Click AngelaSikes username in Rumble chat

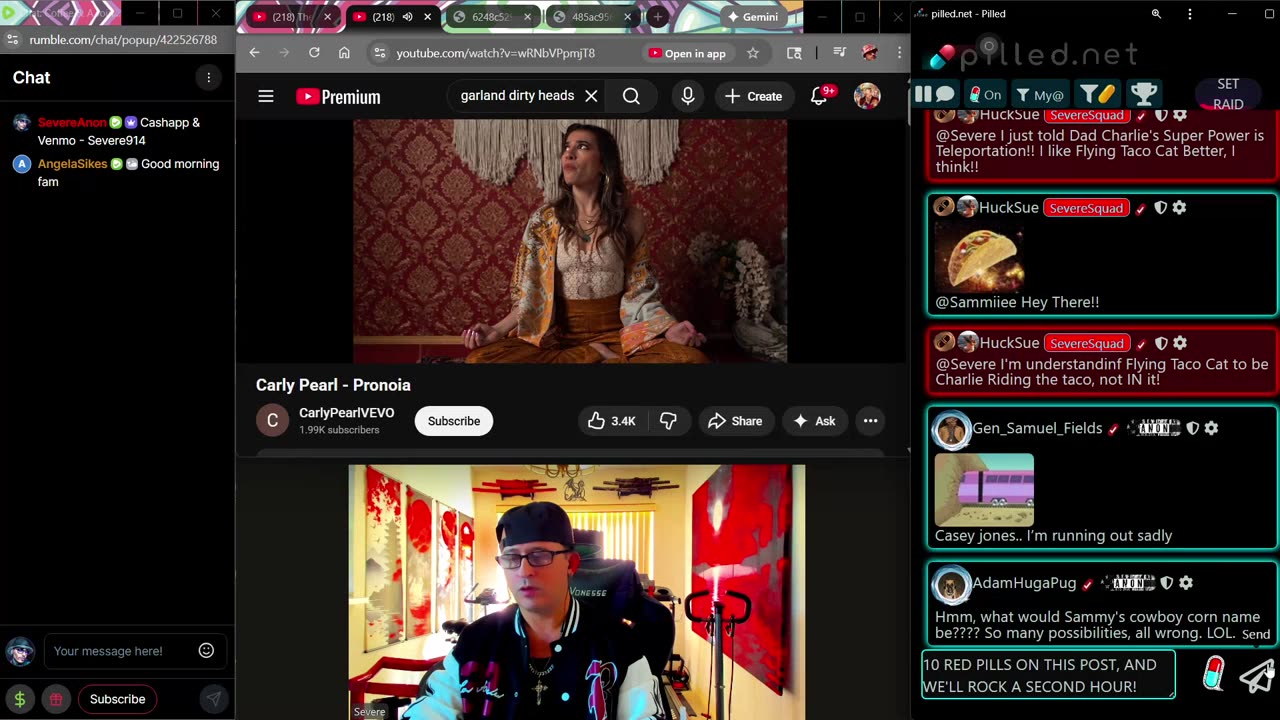pos(72,164)
